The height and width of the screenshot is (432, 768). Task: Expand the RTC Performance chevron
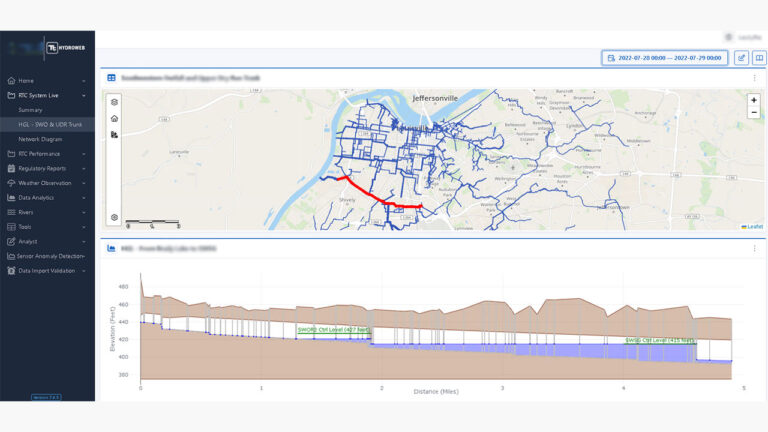[84, 154]
